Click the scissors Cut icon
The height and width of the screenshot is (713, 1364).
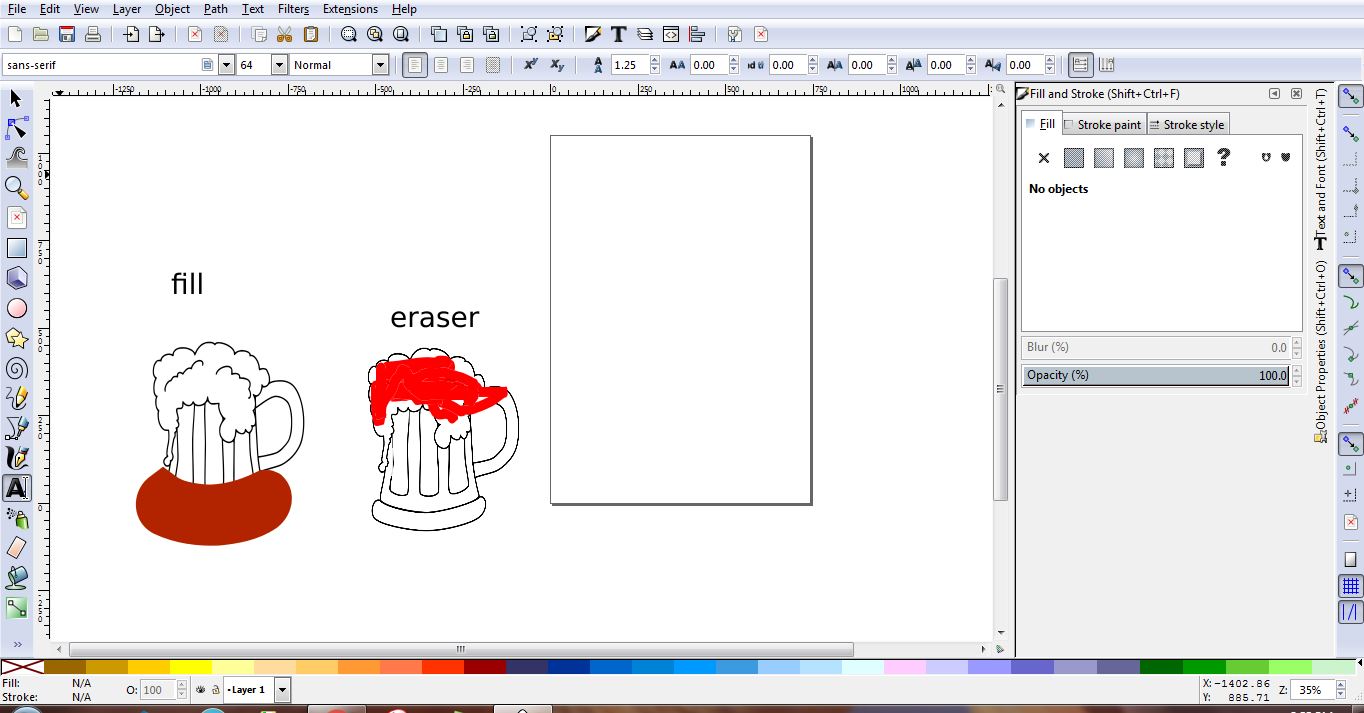(284, 34)
